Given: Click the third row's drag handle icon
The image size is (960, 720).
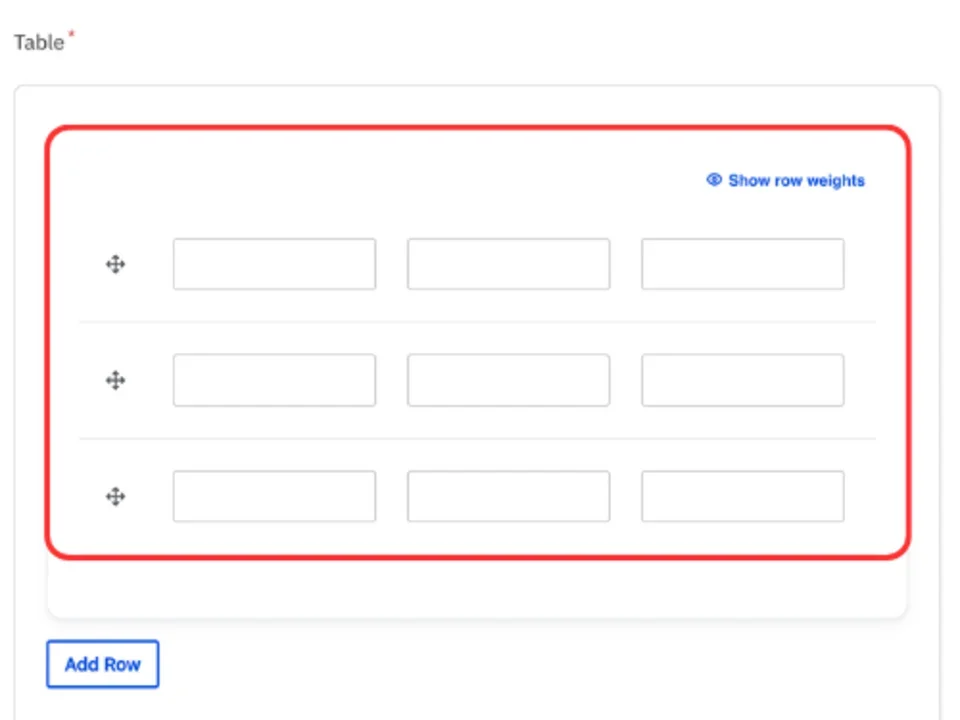Looking at the screenshot, I should pos(115,496).
